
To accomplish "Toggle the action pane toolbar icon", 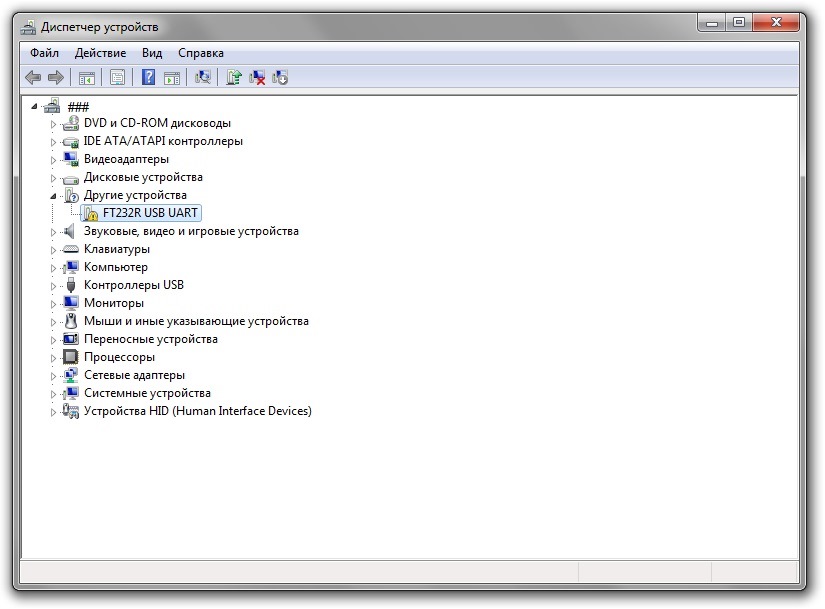I will [172, 78].
